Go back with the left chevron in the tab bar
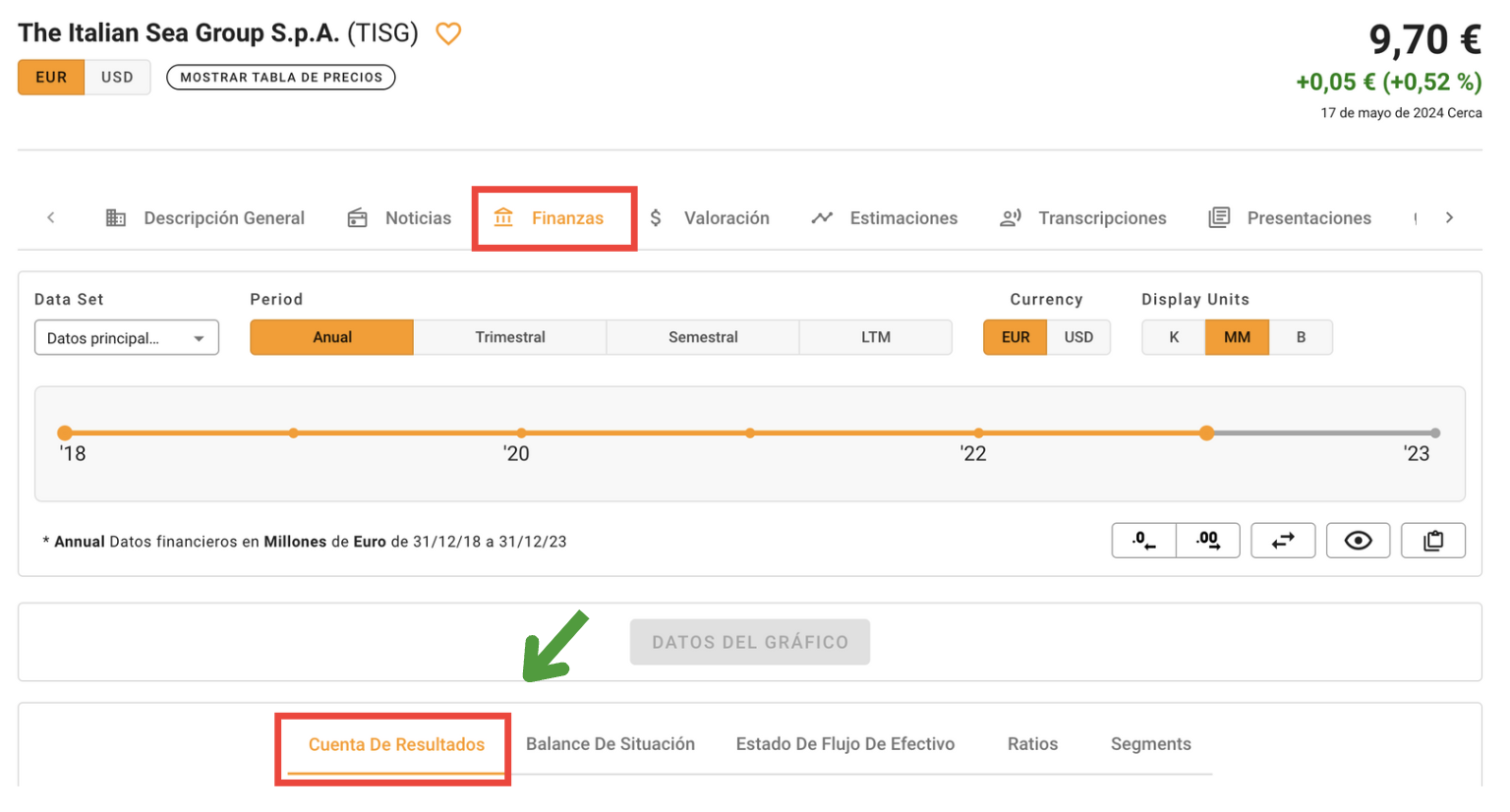Image resolution: width=1510 pixels, height=812 pixels. [x=51, y=217]
